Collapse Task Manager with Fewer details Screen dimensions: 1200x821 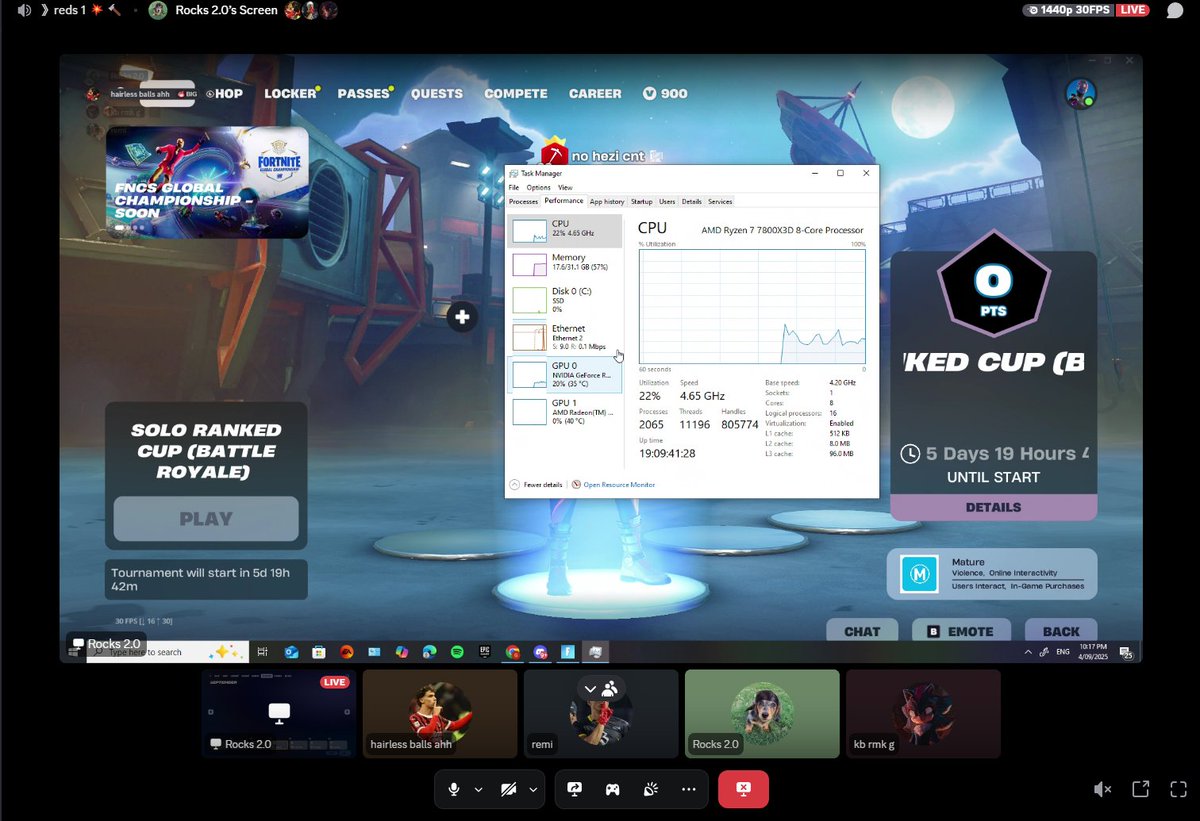pos(536,484)
